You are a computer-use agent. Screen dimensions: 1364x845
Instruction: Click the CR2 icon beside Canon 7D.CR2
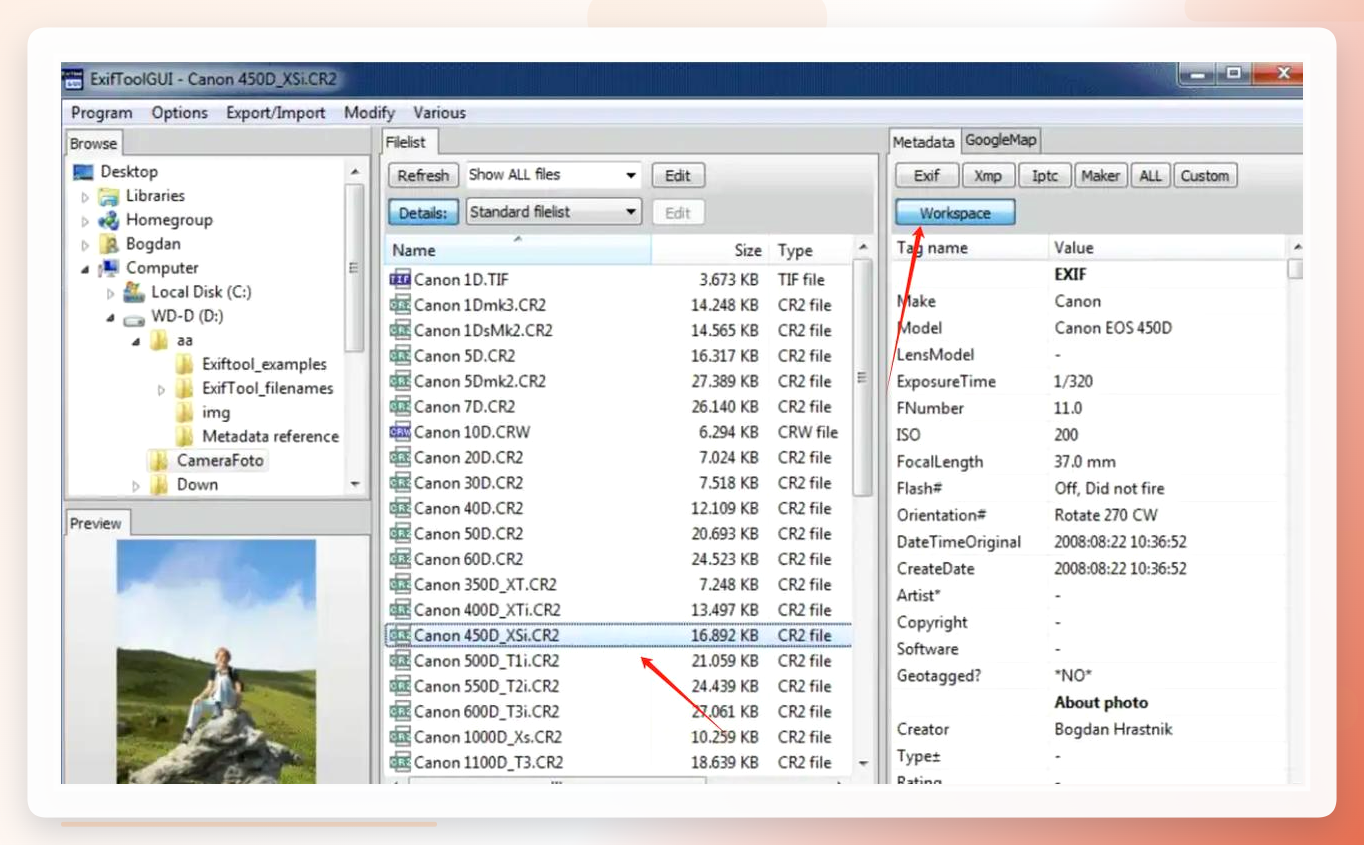[x=400, y=407]
